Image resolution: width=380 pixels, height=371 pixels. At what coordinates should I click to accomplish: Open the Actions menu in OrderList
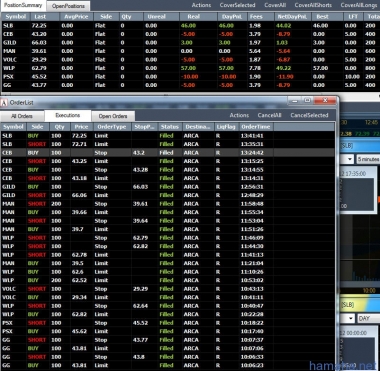pyautogui.click(x=239, y=115)
